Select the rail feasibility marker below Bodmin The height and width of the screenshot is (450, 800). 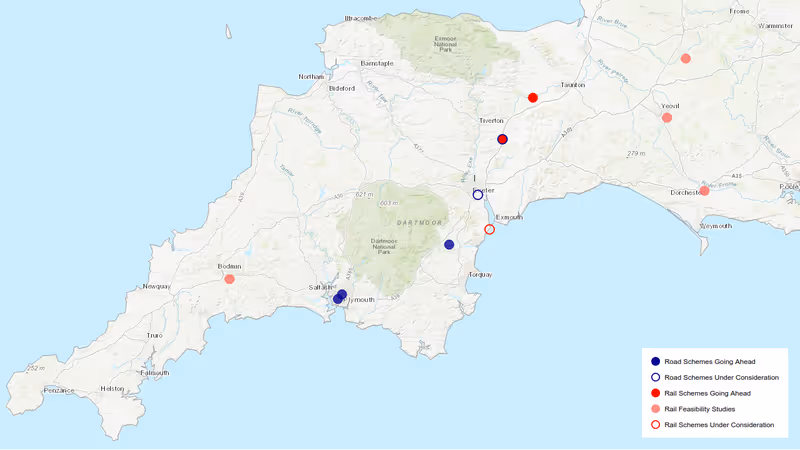pyautogui.click(x=230, y=279)
